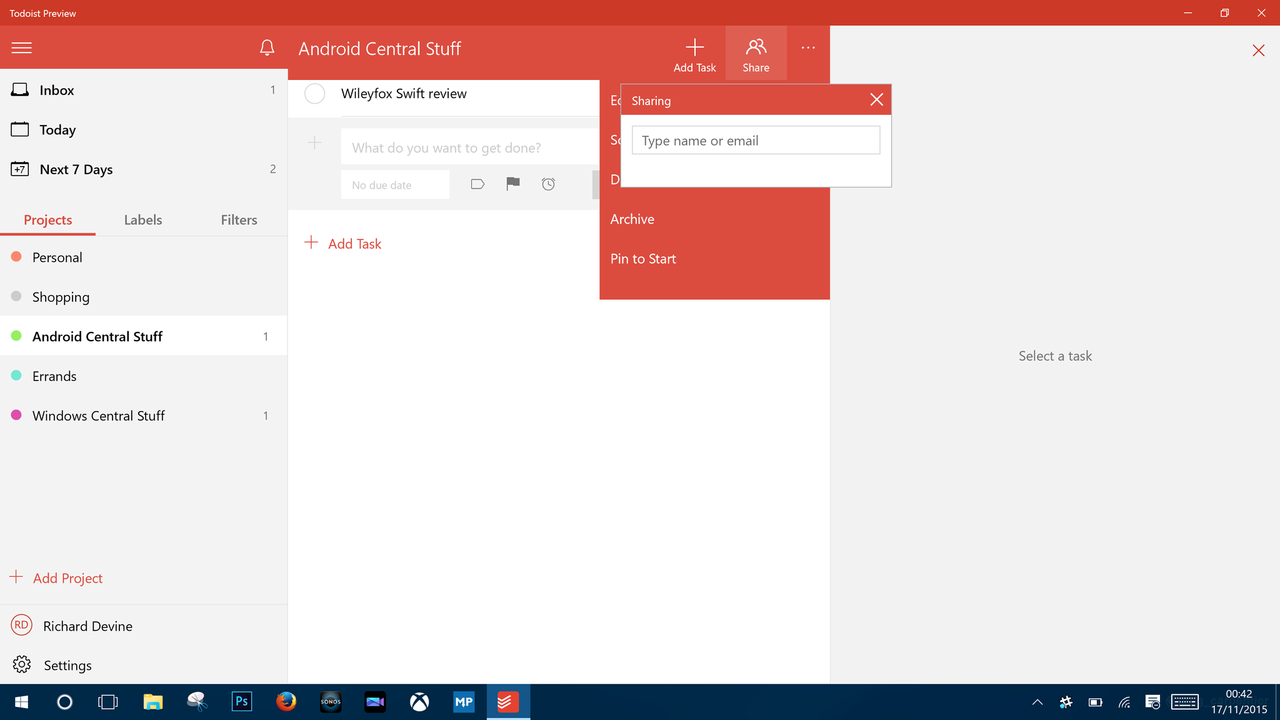
Task: Open Task View on the taskbar
Action: click(108, 702)
